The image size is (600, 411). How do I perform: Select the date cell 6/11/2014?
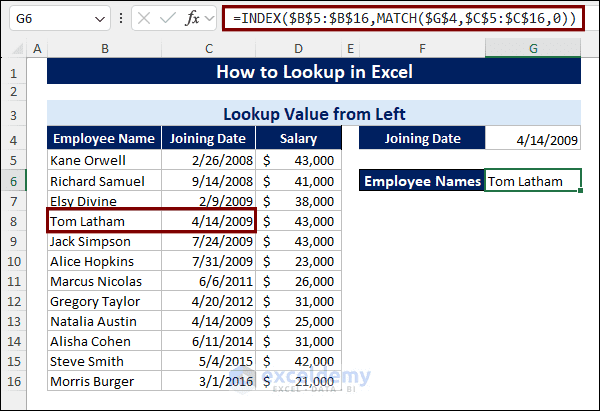point(209,341)
